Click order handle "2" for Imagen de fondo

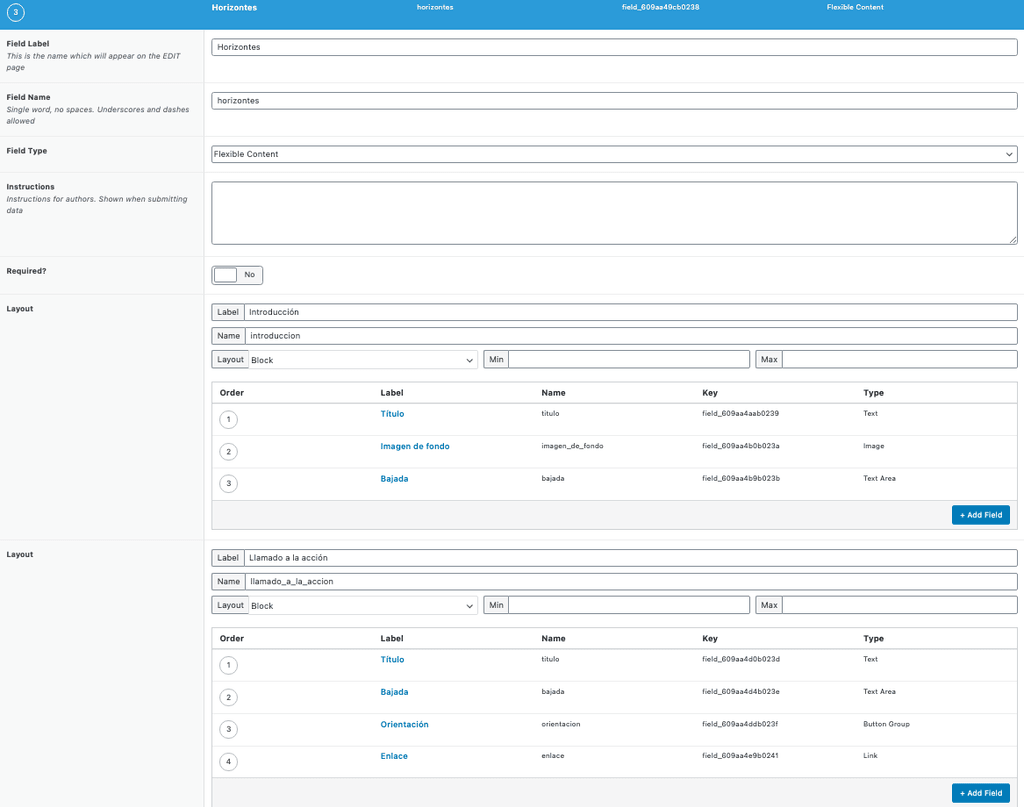tap(228, 451)
